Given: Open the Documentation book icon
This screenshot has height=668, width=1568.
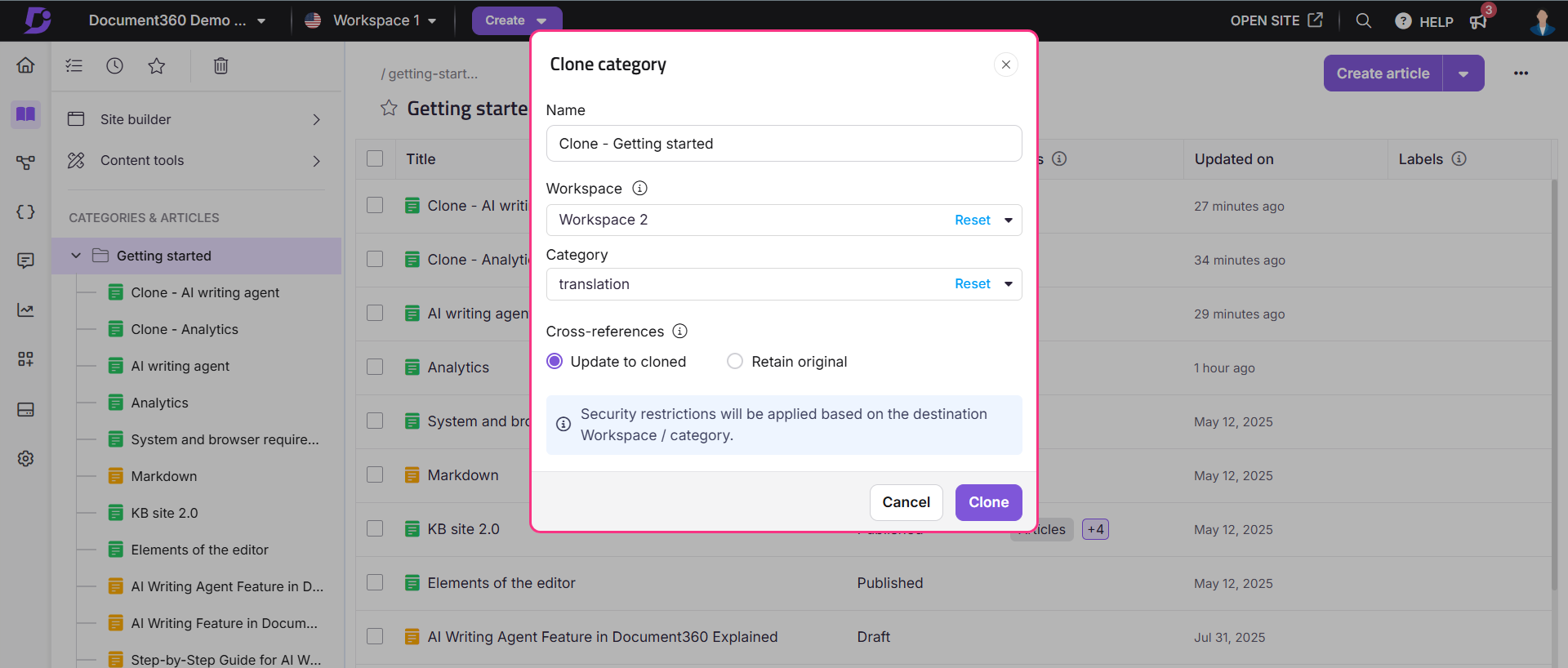Looking at the screenshot, I should click(26, 114).
